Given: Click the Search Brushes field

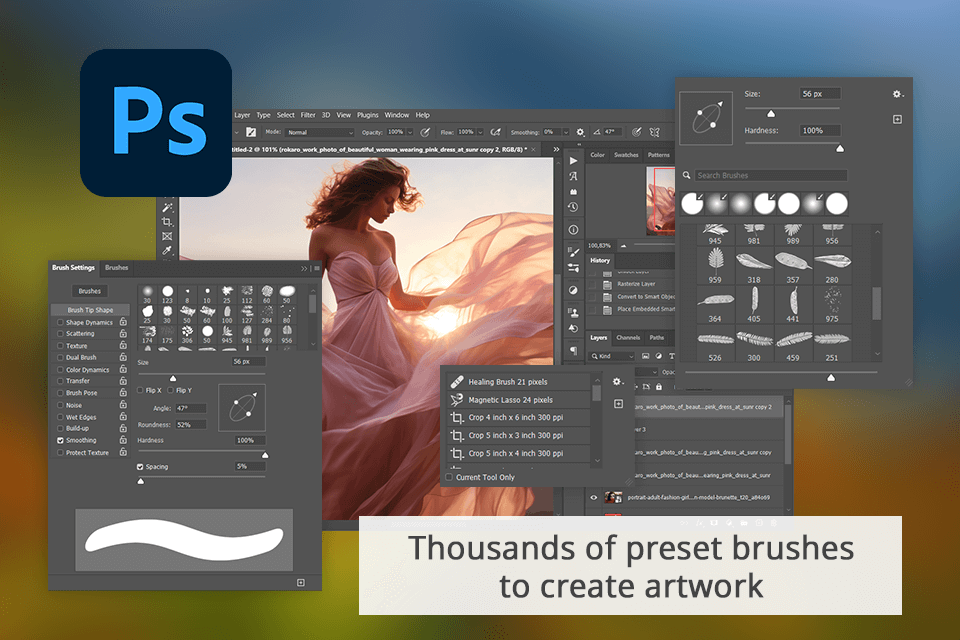Looking at the screenshot, I should click(x=771, y=175).
